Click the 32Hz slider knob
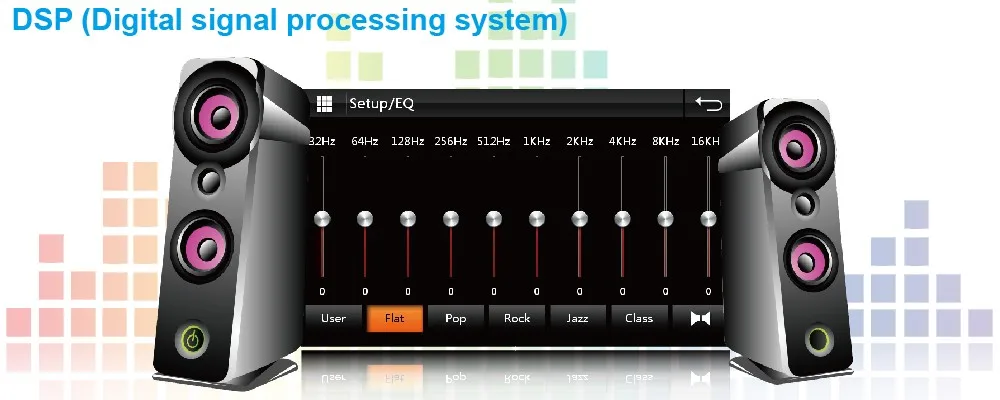Image resolution: width=1000 pixels, height=400 pixels. pos(323,219)
